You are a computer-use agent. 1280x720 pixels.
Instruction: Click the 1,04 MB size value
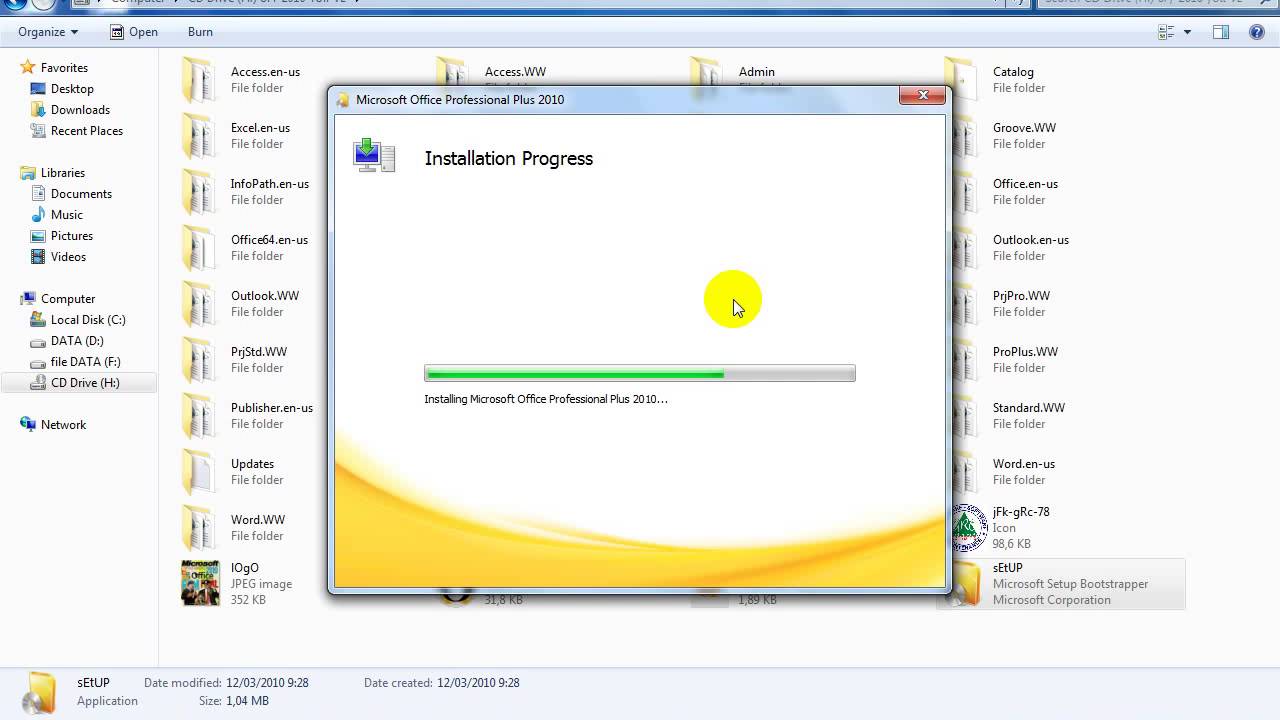click(247, 701)
